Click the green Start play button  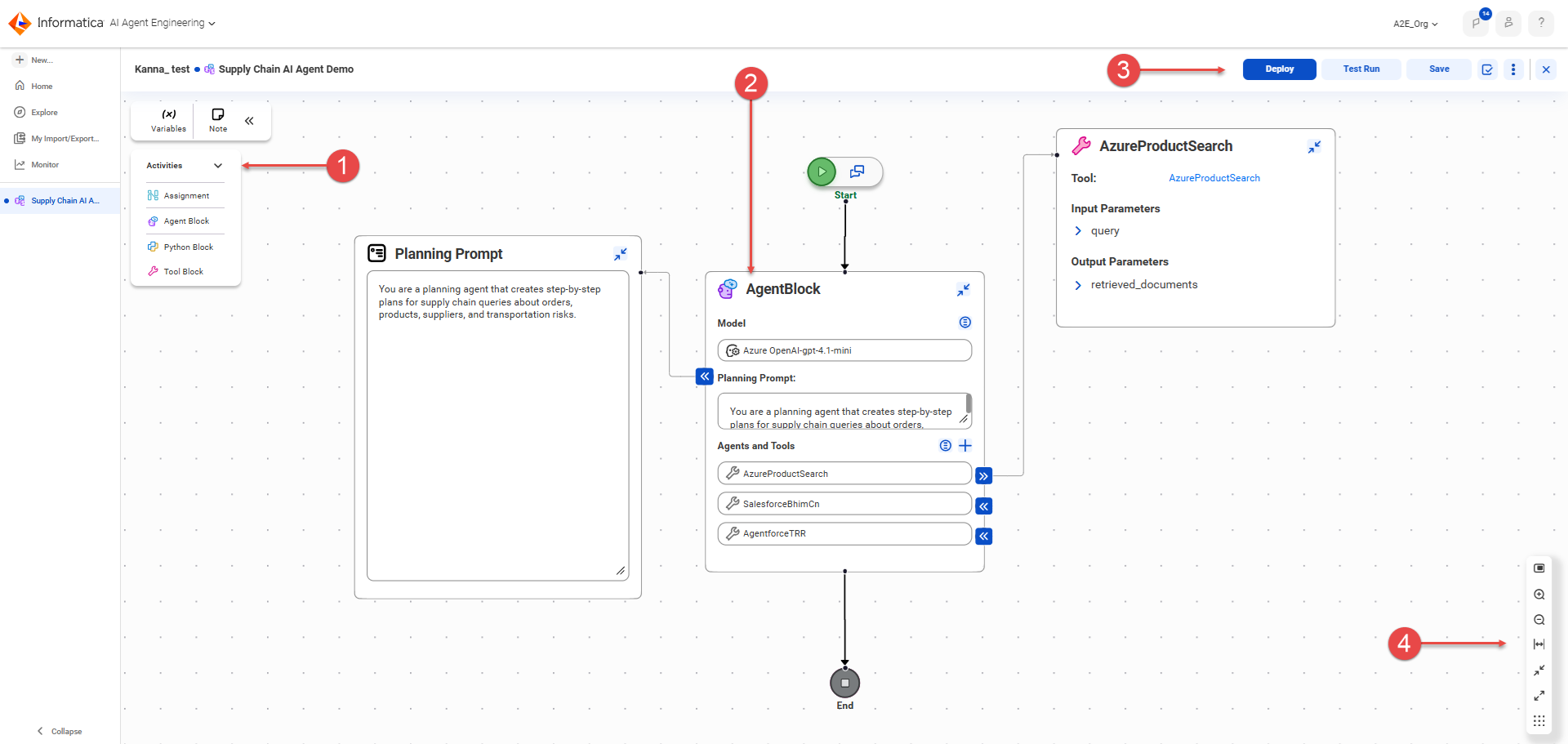tap(822, 172)
